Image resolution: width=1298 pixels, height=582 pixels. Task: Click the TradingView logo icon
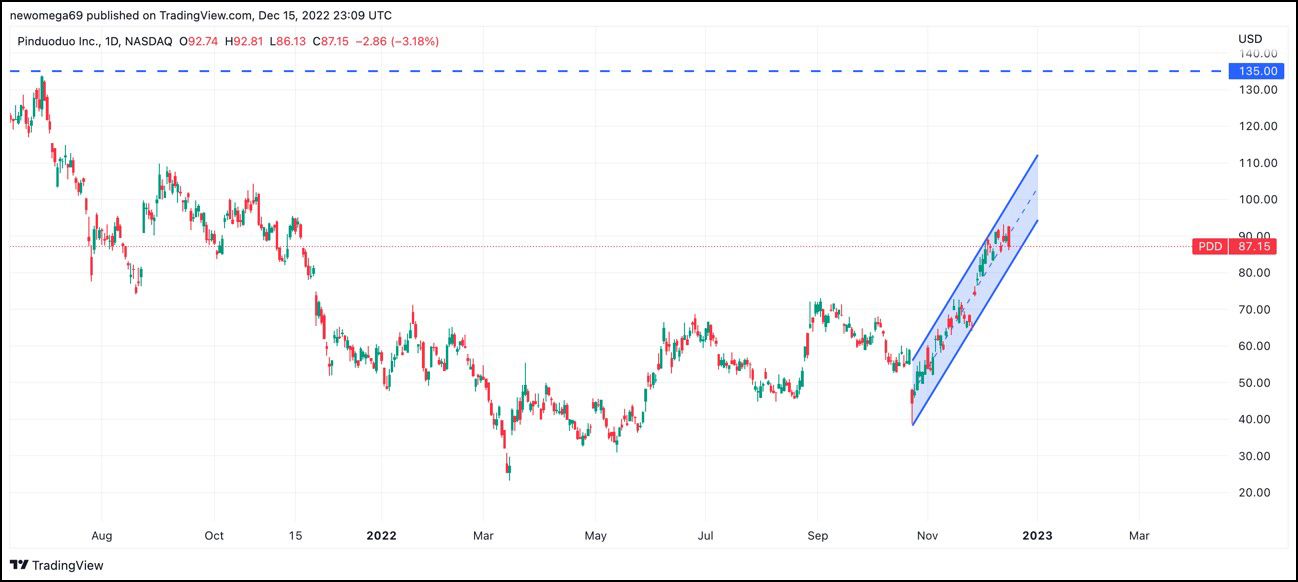pos(19,565)
